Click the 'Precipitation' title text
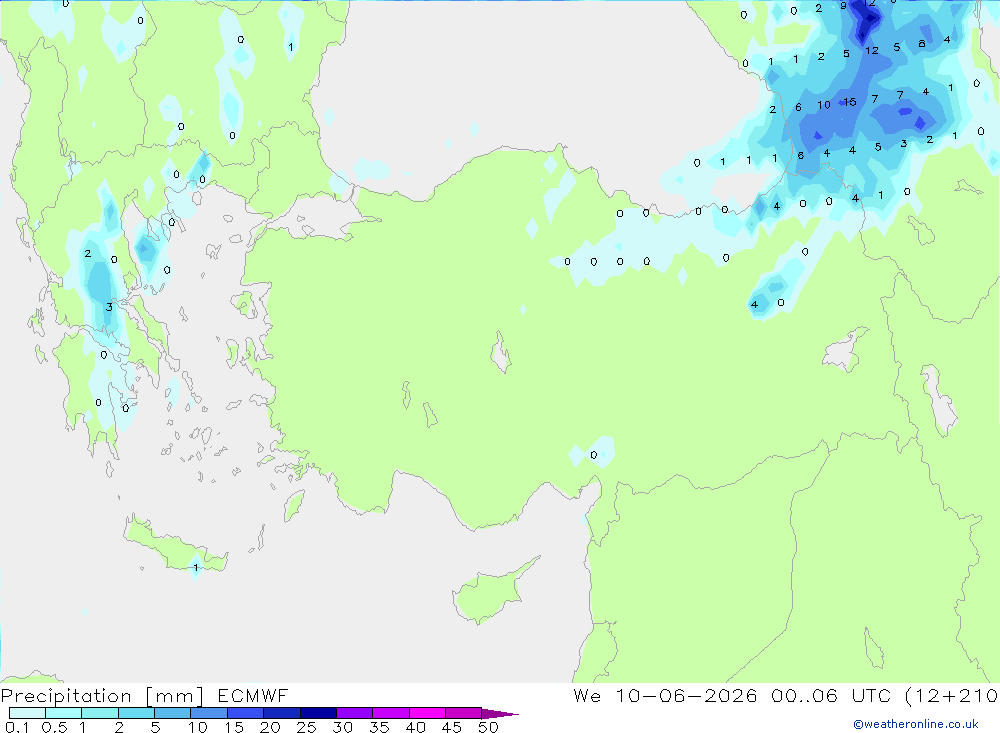The image size is (1000, 733). tap(66, 696)
